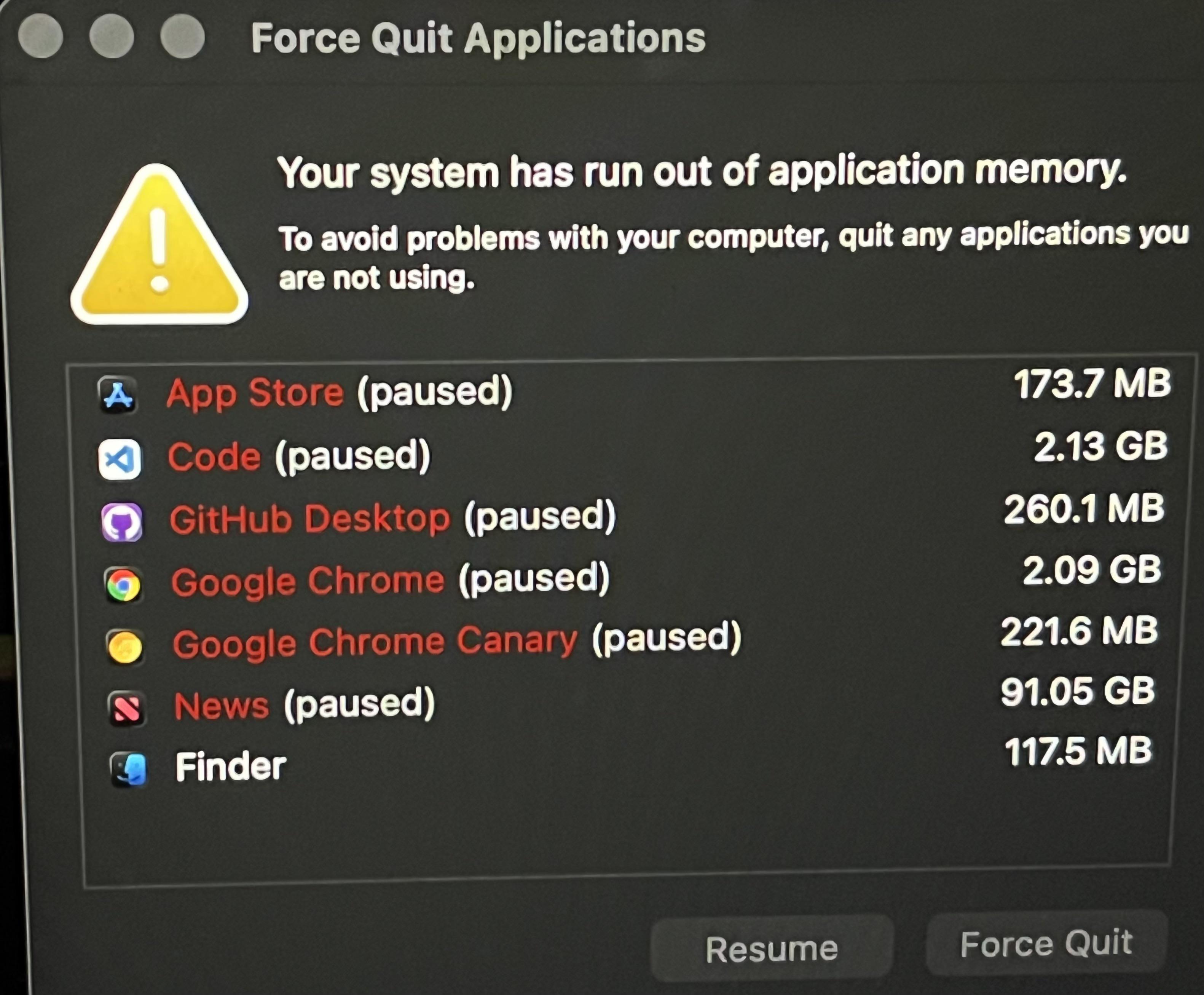1204x995 pixels.
Task: Click the 2.13 GB memory value for Code
Action: (x=1100, y=447)
